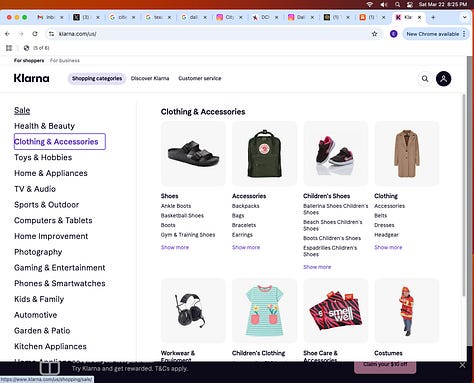Click the Klarna logo

click(x=32, y=78)
